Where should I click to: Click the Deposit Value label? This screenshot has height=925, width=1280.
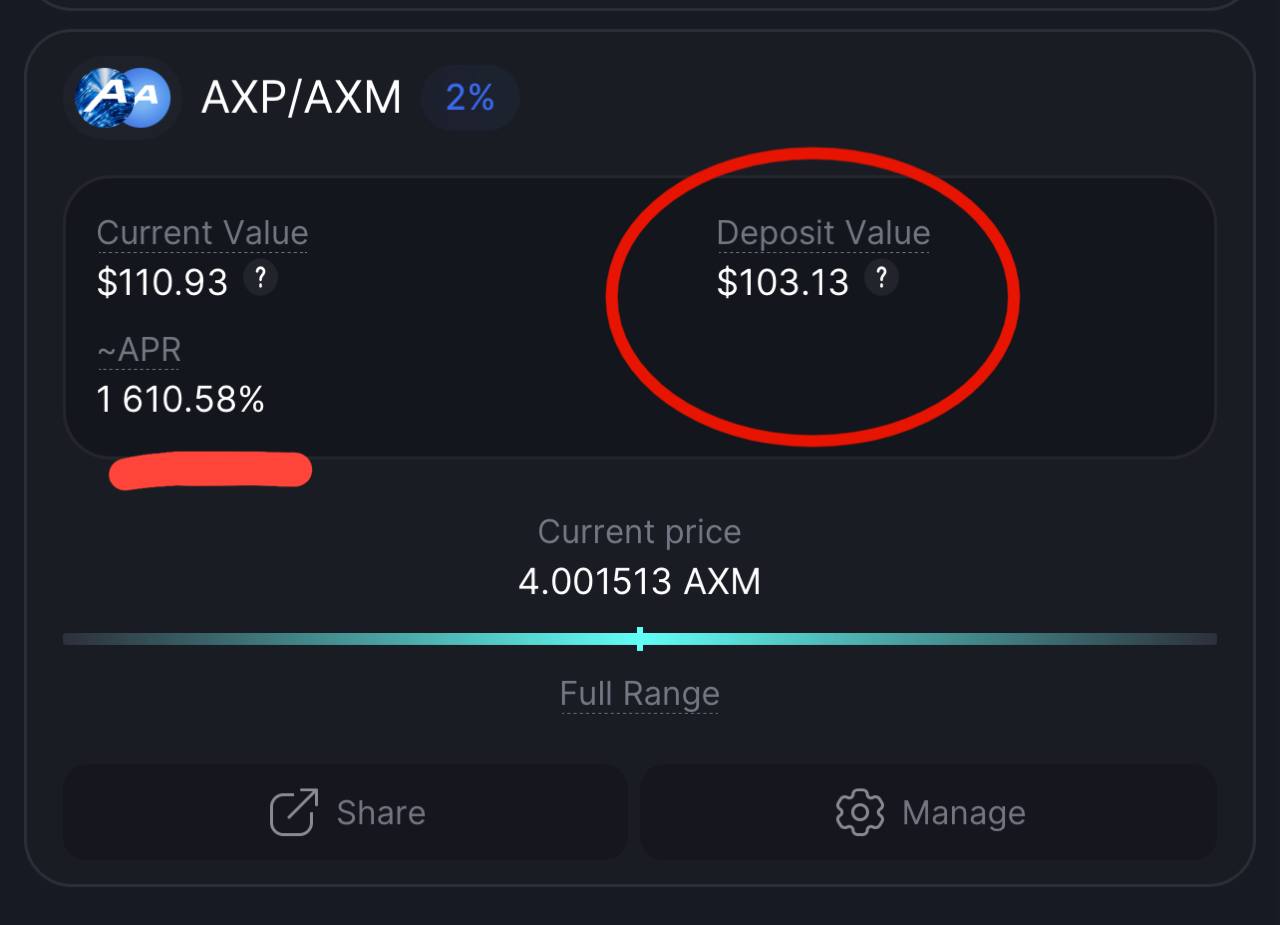pos(823,233)
